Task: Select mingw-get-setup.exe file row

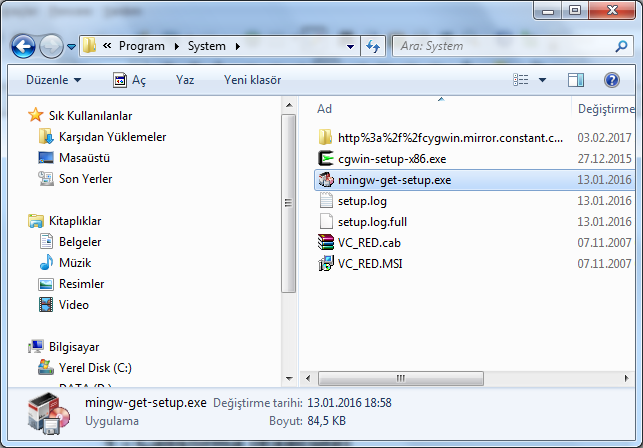Action: 474,180
